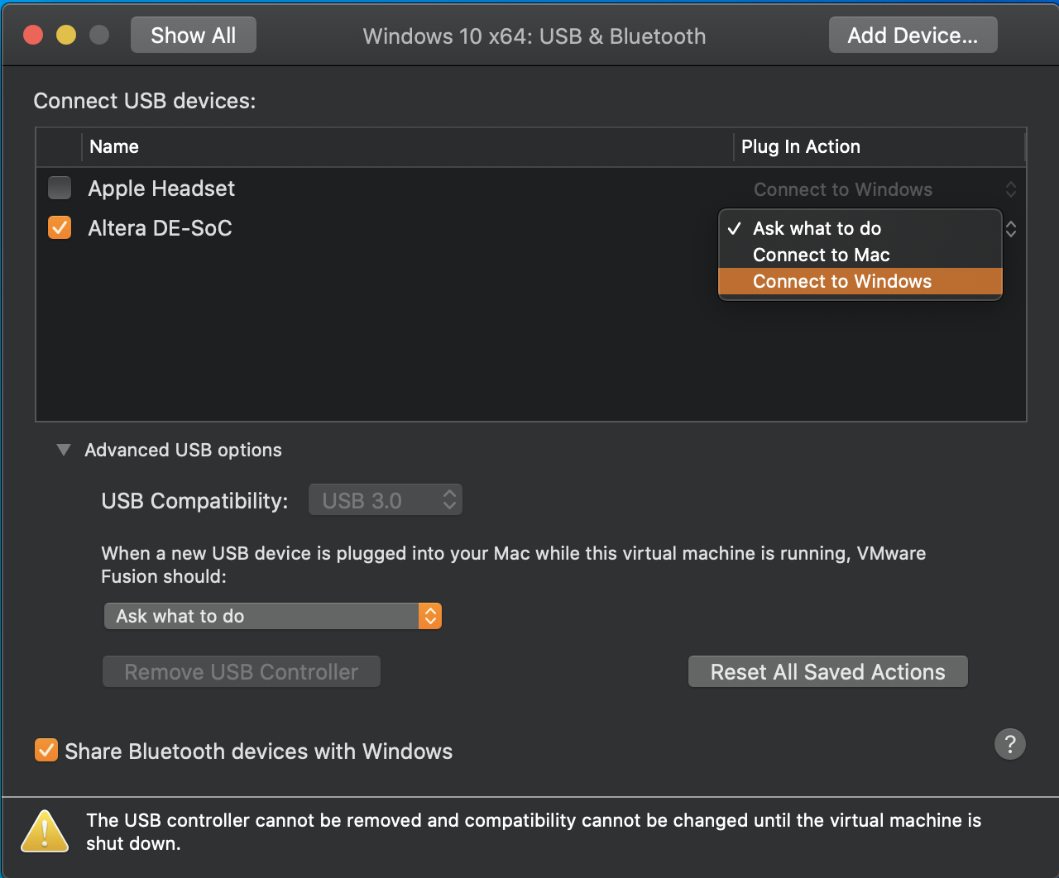The width and height of the screenshot is (1059, 878).
Task: Disable the Altera DE-SoC USB device
Action: click(x=58, y=227)
